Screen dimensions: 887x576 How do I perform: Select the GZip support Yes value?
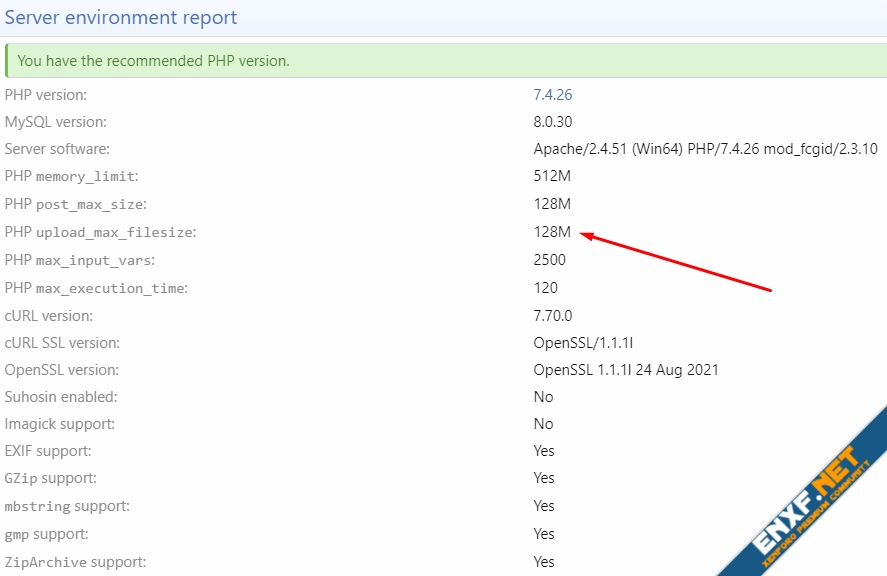coord(544,478)
